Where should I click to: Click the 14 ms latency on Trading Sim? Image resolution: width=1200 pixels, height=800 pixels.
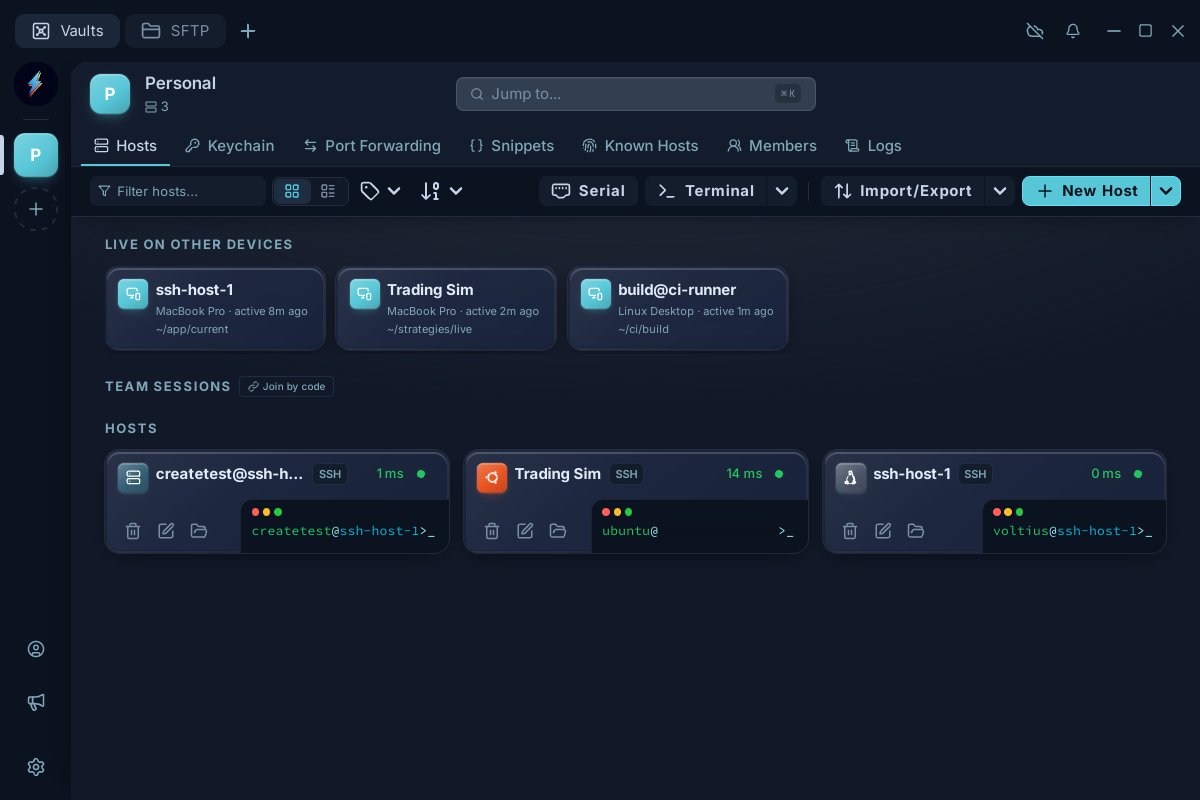744,474
